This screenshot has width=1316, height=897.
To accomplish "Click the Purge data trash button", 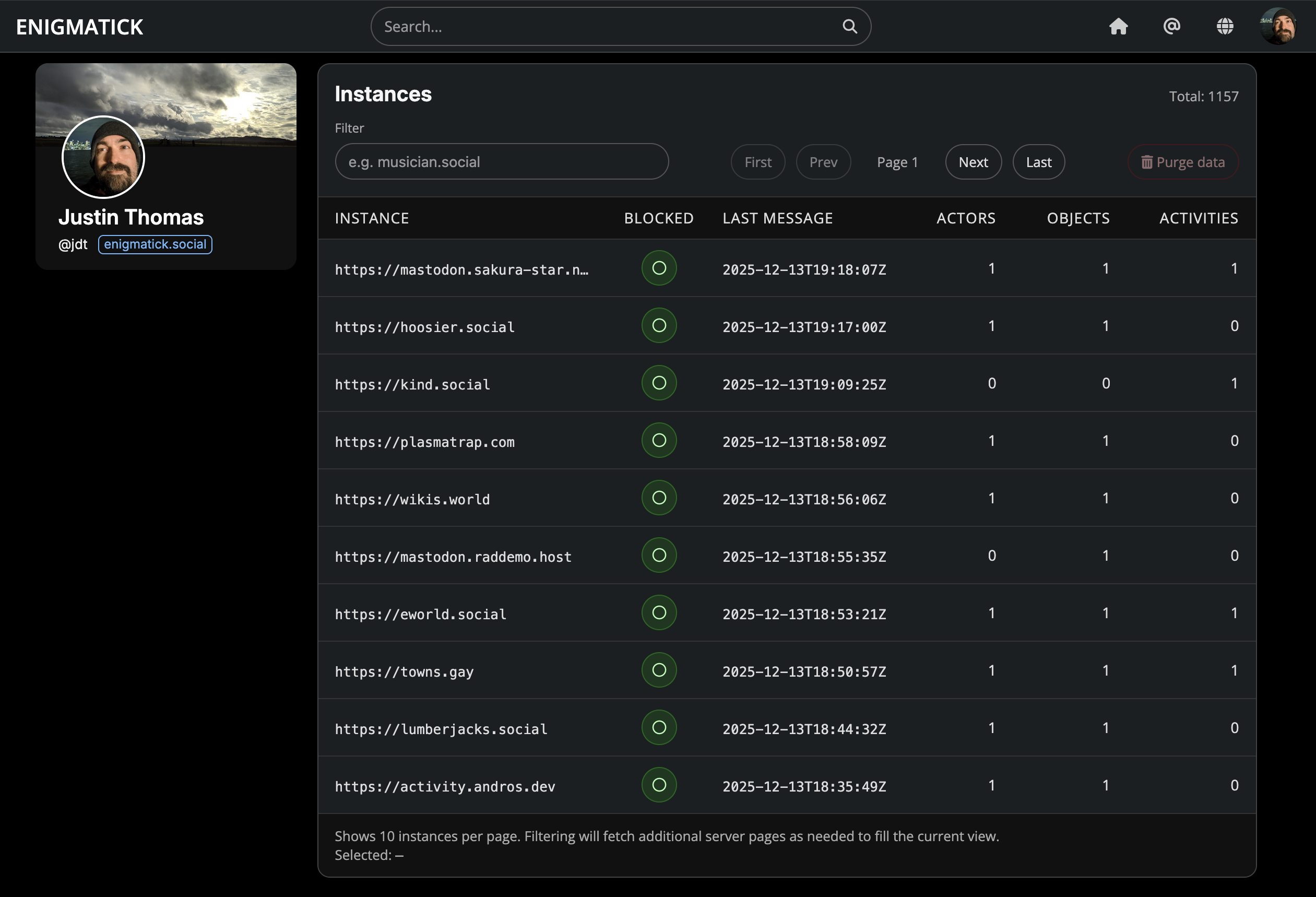I will pyautogui.click(x=1182, y=162).
